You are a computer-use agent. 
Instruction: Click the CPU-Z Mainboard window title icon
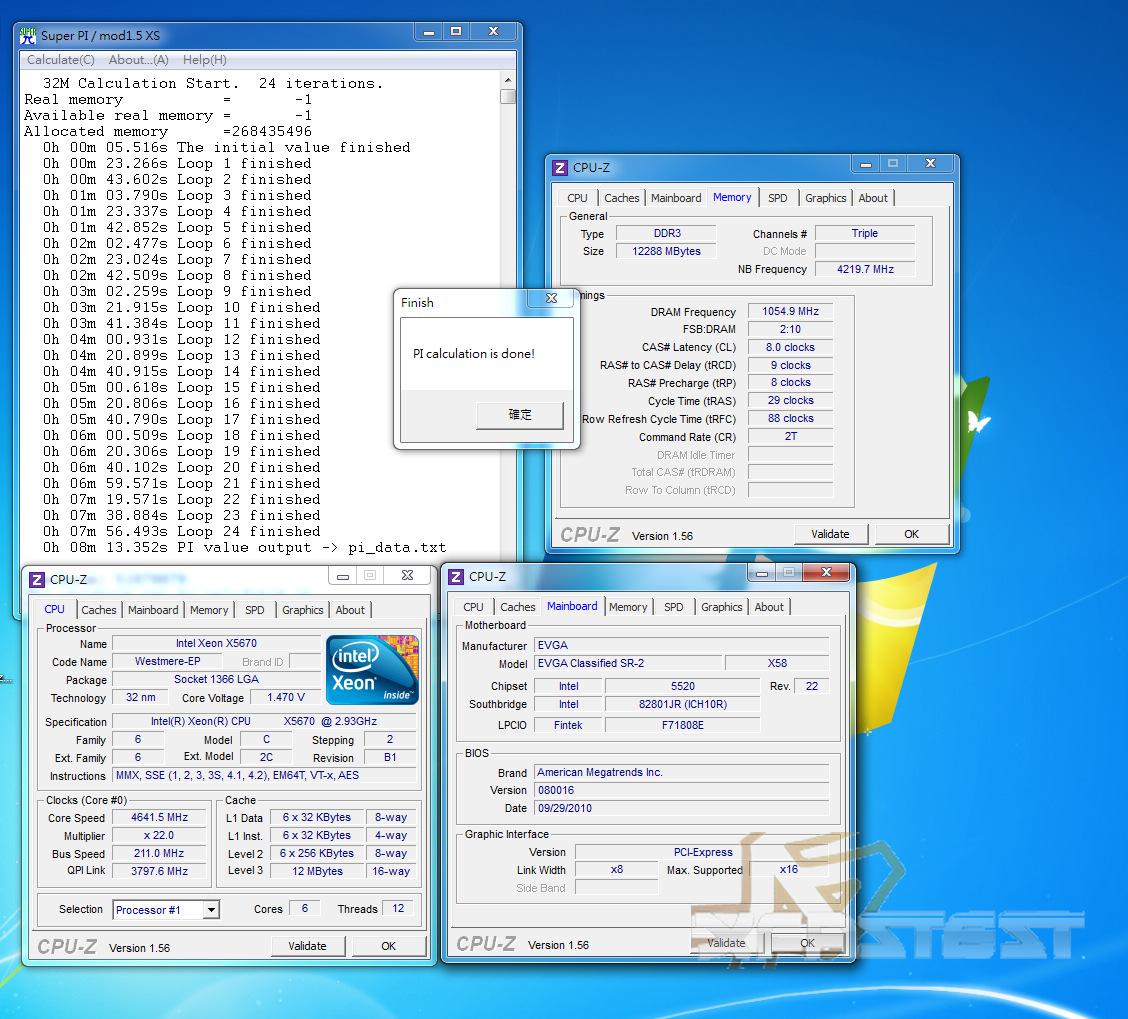[x=455, y=576]
